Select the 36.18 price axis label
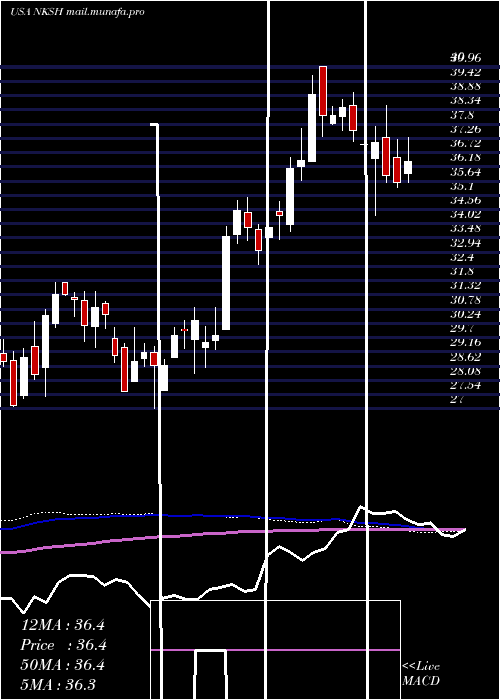 465,158
